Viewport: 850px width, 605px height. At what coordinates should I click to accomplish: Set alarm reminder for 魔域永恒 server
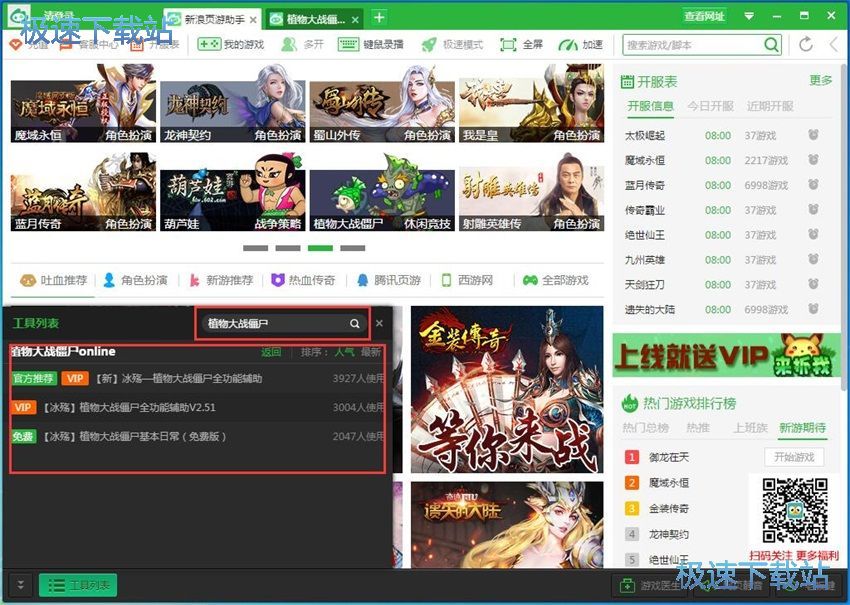click(813, 160)
